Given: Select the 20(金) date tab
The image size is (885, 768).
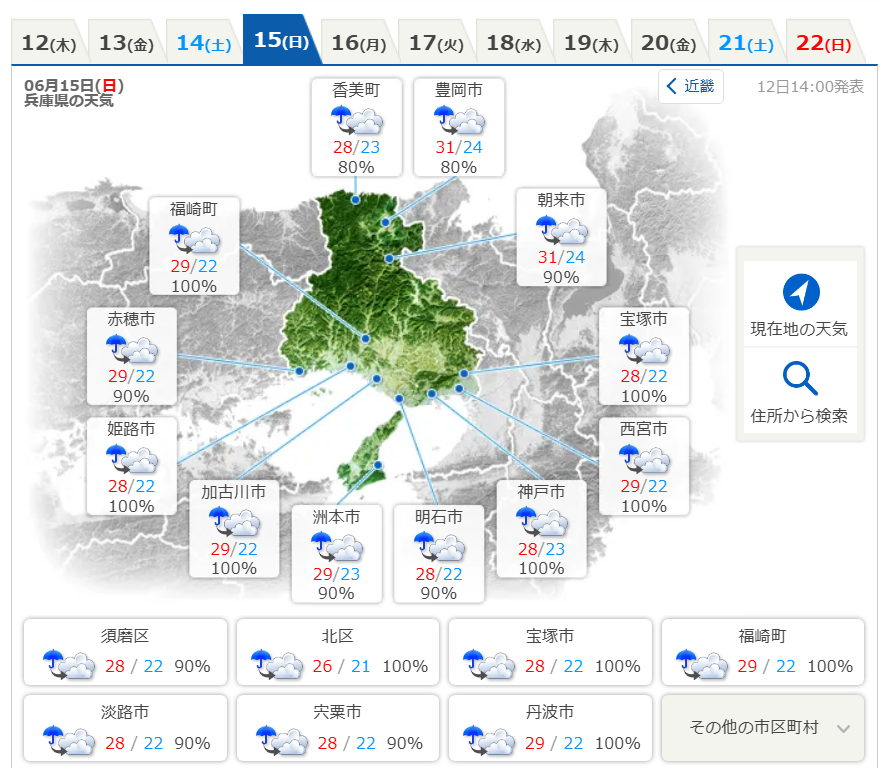Looking at the screenshot, I should click(x=669, y=42).
